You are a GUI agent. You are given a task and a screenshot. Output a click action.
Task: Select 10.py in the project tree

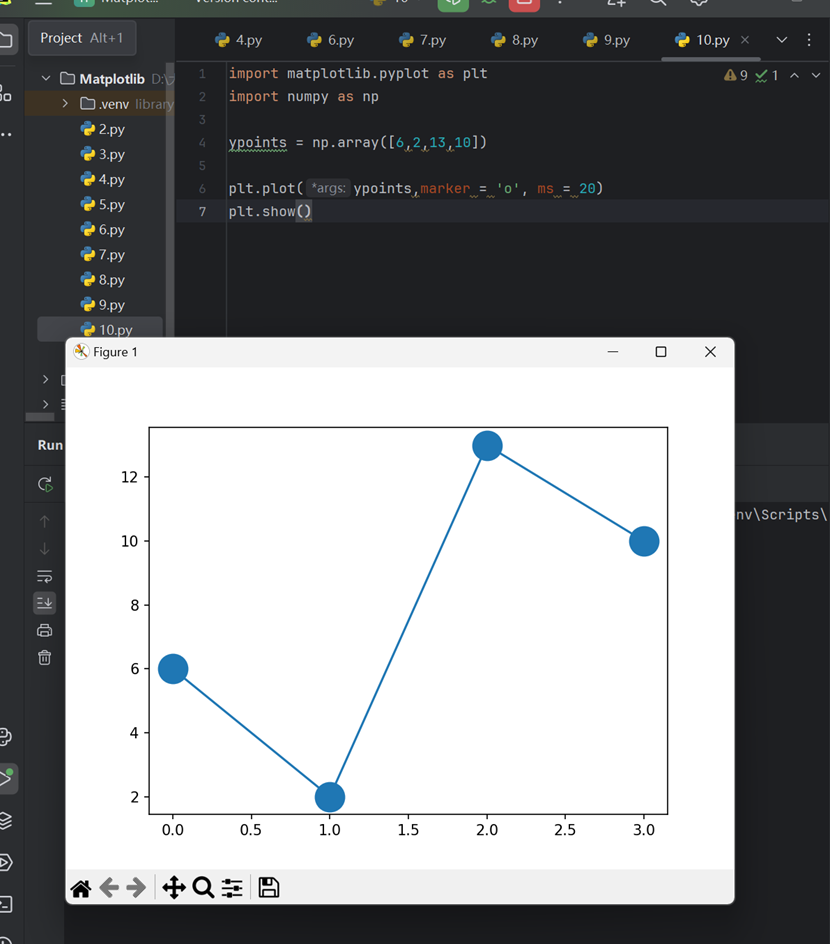pyautogui.click(x=100, y=329)
